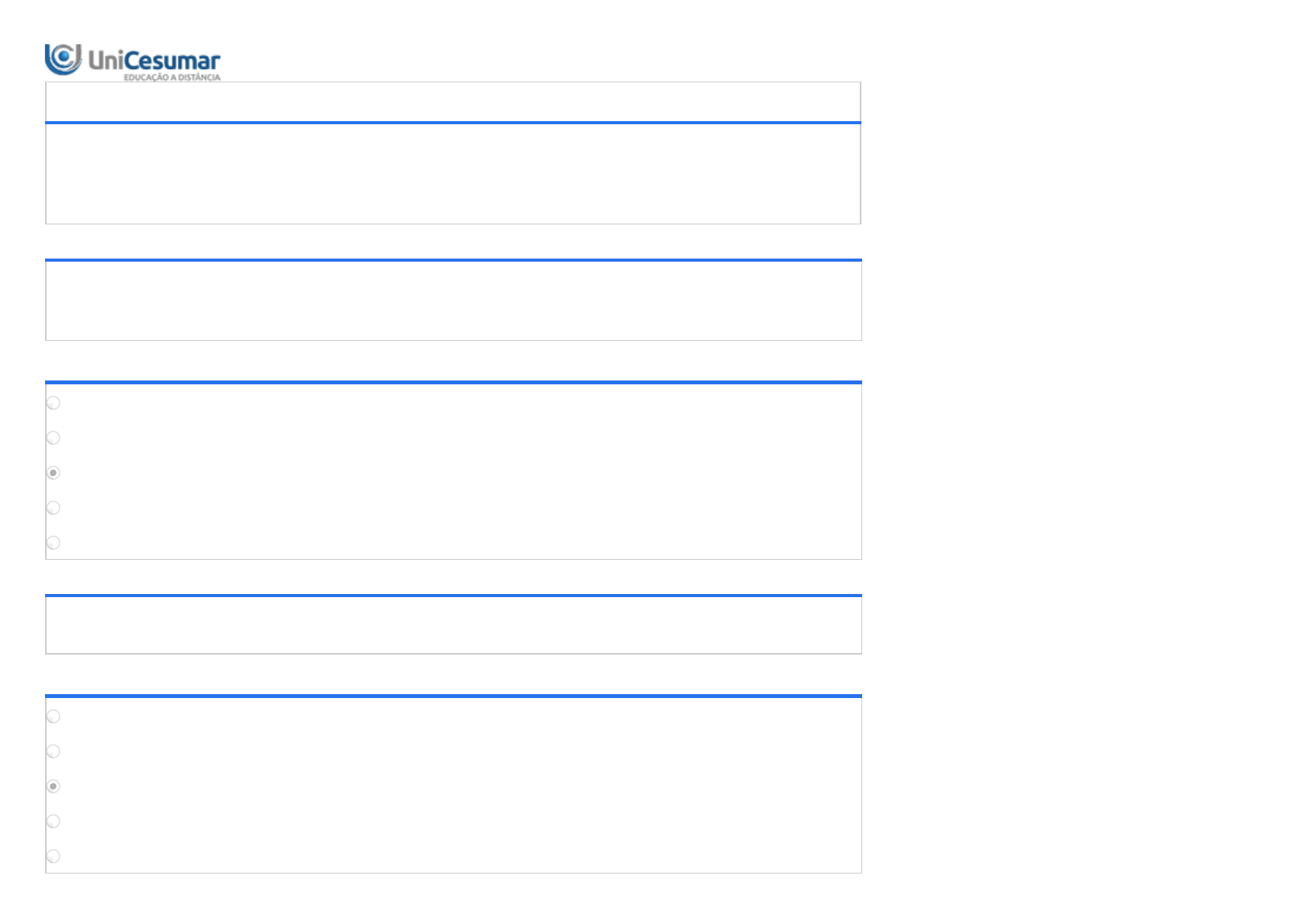Screen dimensions: 1308x924
Task: Click the selected third radio in upper group
Action: [54, 473]
